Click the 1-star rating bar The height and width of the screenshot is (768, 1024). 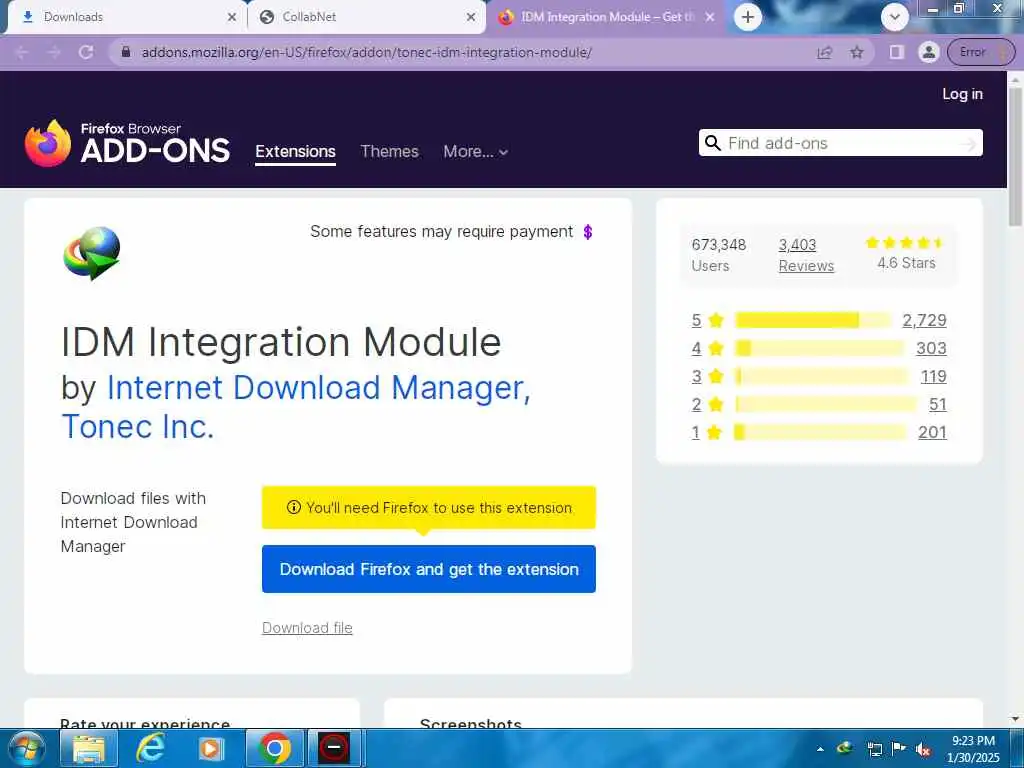coord(821,432)
